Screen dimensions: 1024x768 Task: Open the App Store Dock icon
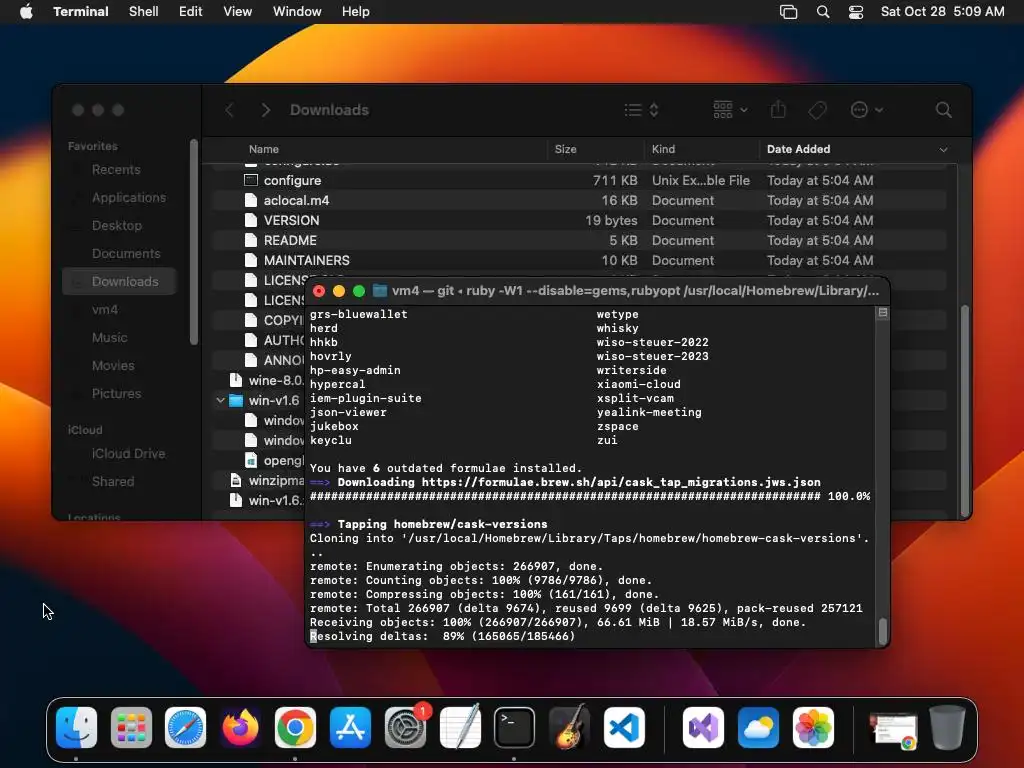coord(350,727)
